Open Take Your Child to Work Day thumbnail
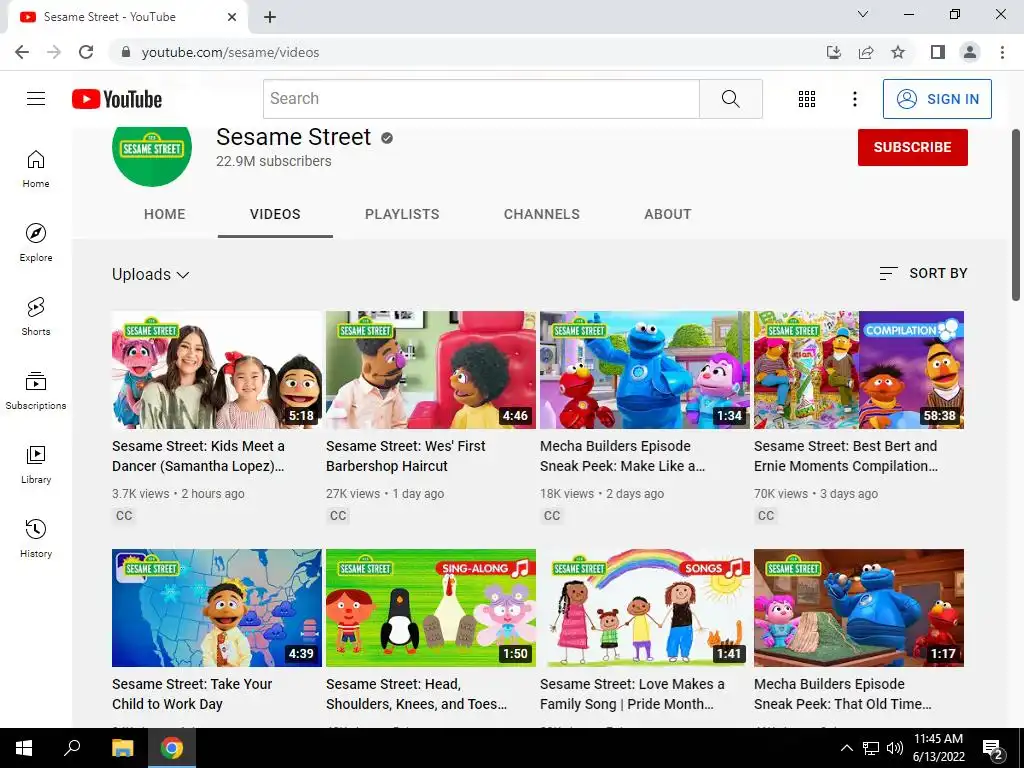 coord(217,608)
